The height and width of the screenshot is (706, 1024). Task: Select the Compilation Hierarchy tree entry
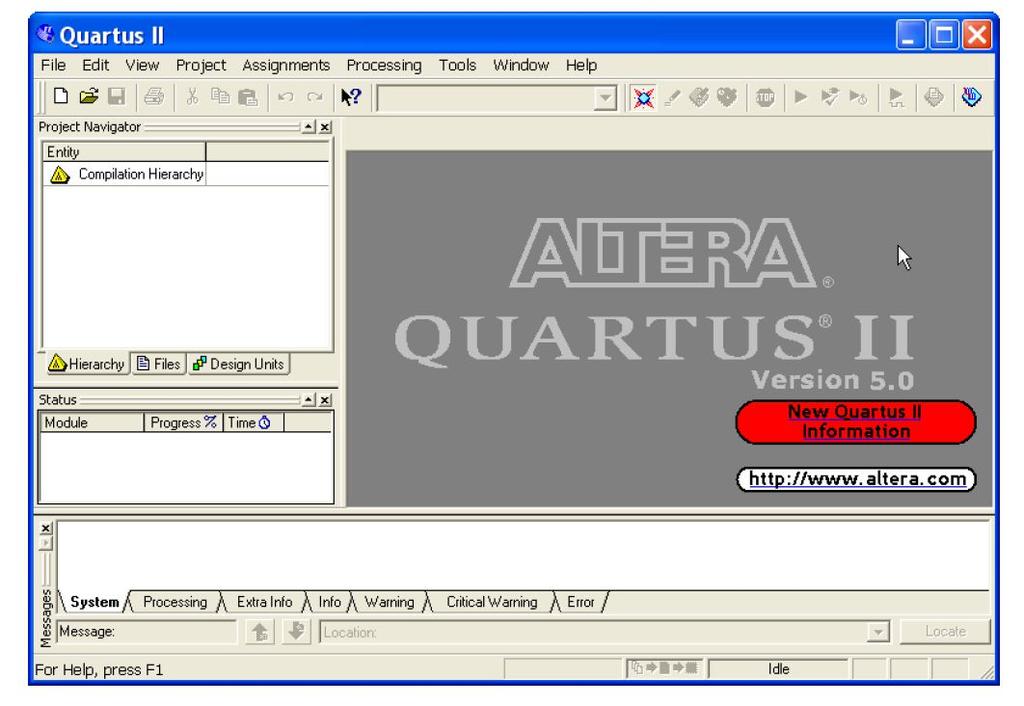pos(141,174)
